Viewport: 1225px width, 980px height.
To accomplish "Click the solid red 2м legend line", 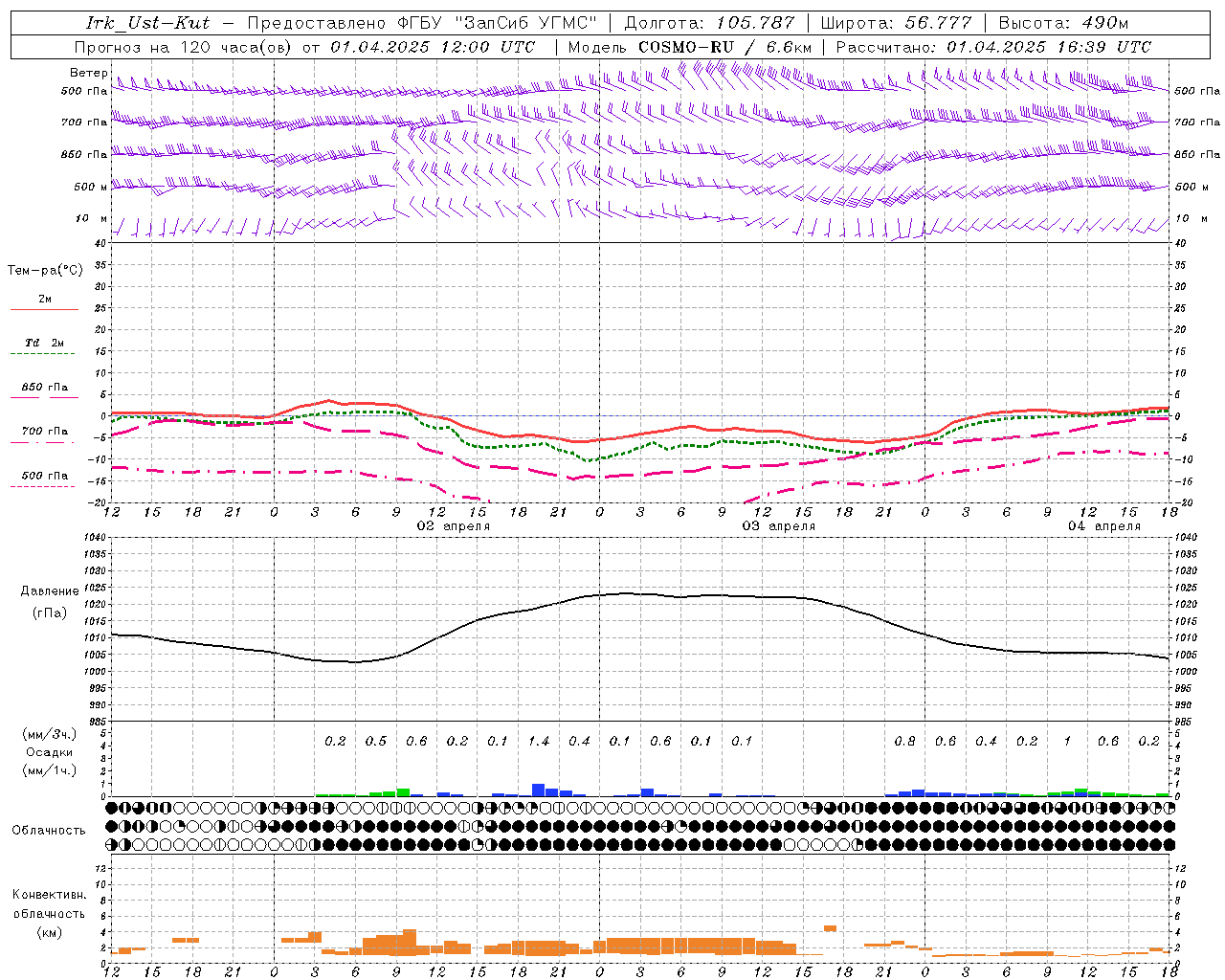I will pyautogui.click(x=44, y=309).
